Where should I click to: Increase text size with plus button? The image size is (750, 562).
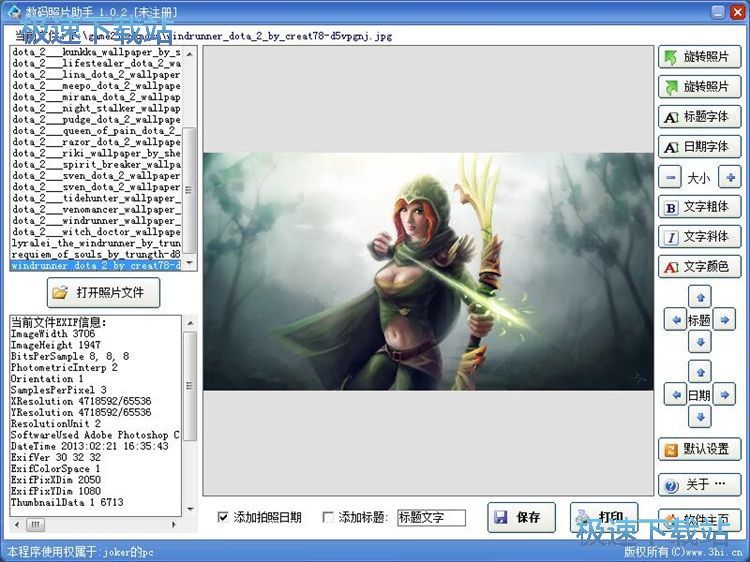[x=730, y=177]
